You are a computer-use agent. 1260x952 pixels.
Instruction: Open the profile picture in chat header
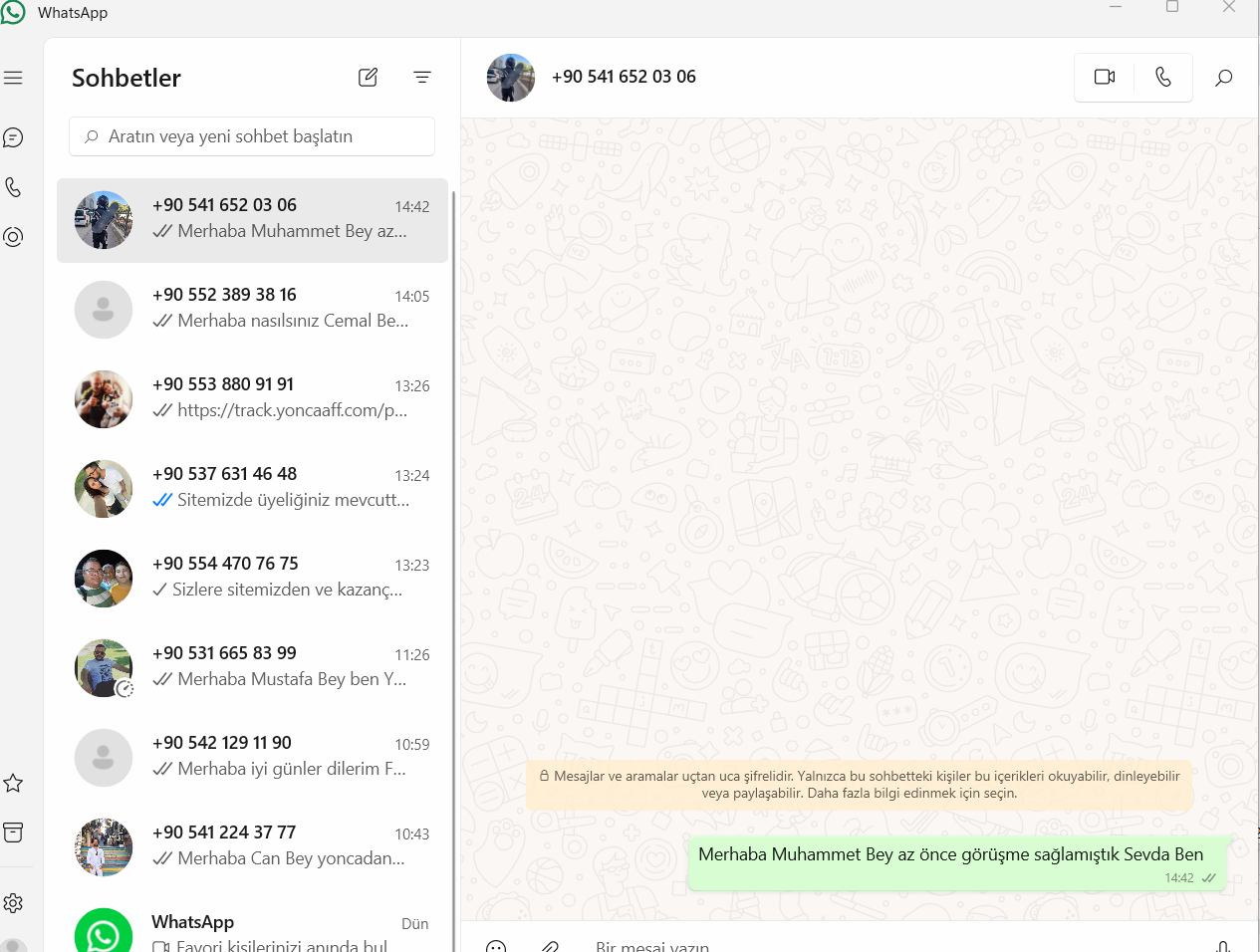(511, 78)
